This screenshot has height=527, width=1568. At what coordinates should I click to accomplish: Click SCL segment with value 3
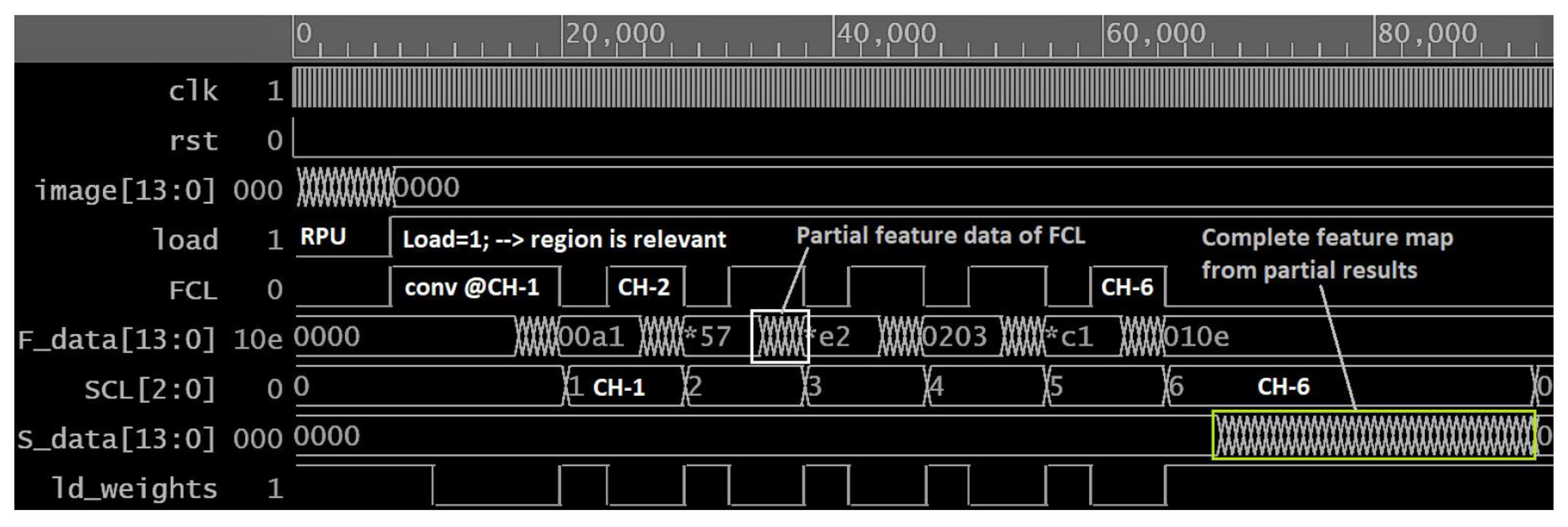pos(865,387)
